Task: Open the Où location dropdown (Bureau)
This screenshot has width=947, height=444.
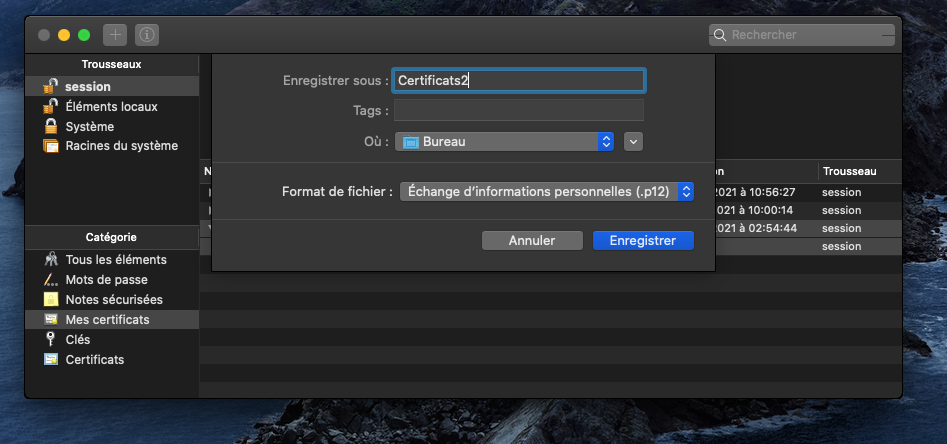Action: [x=504, y=142]
